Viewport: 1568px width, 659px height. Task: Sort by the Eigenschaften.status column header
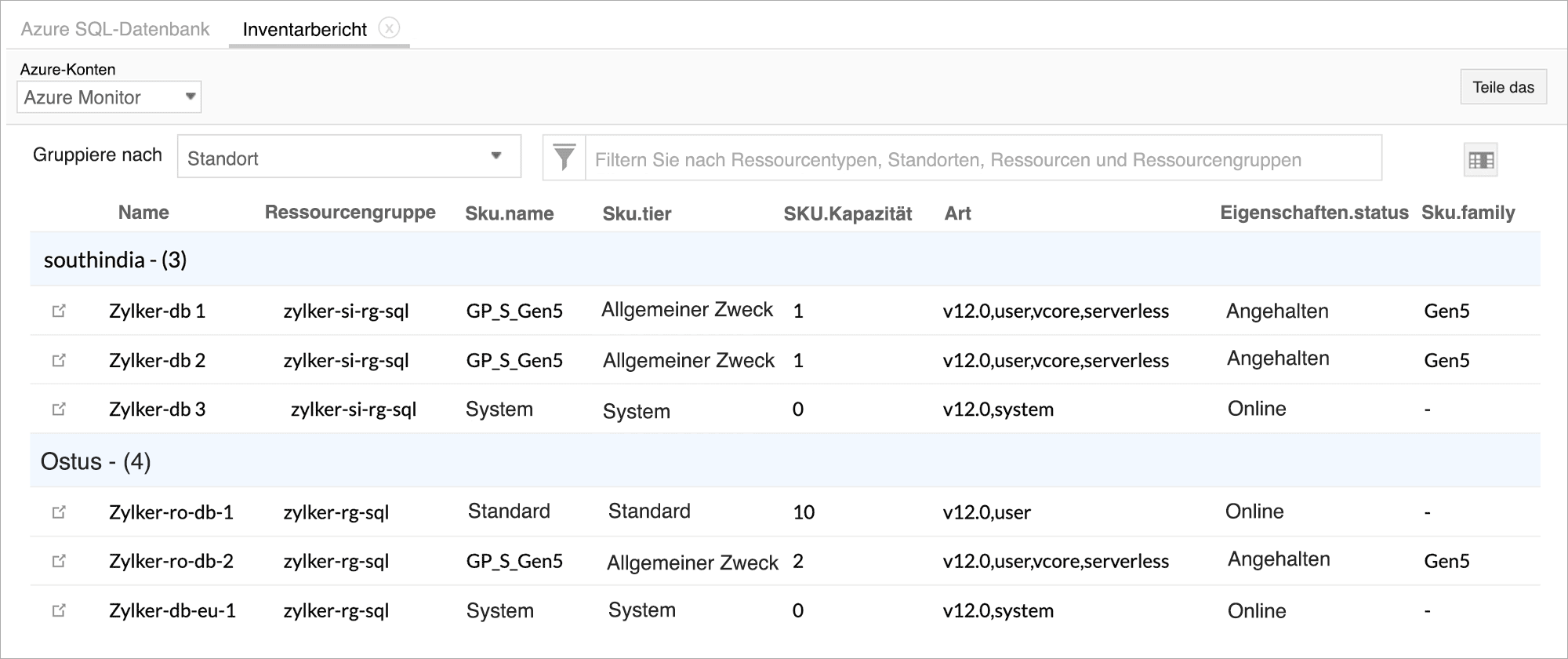coord(1314,213)
